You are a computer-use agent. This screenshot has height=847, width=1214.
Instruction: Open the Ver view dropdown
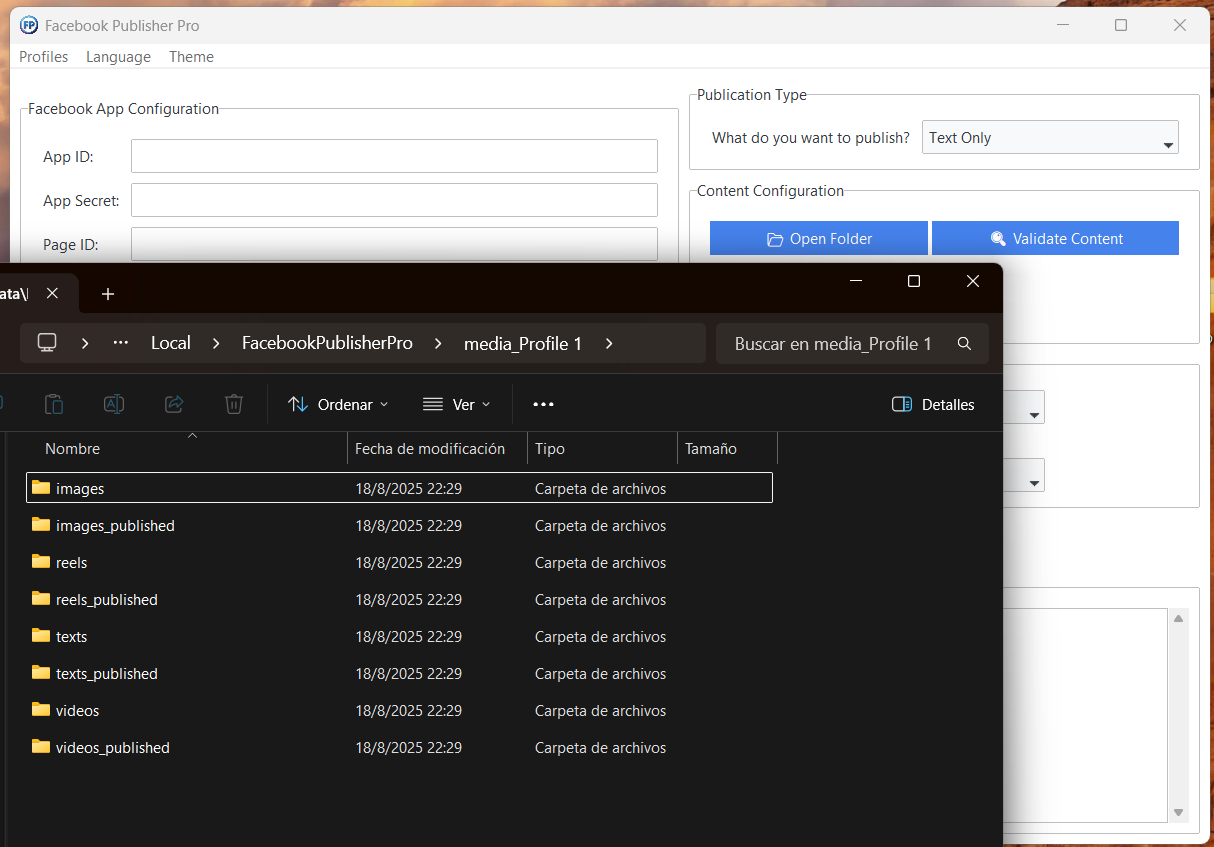click(457, 404)
